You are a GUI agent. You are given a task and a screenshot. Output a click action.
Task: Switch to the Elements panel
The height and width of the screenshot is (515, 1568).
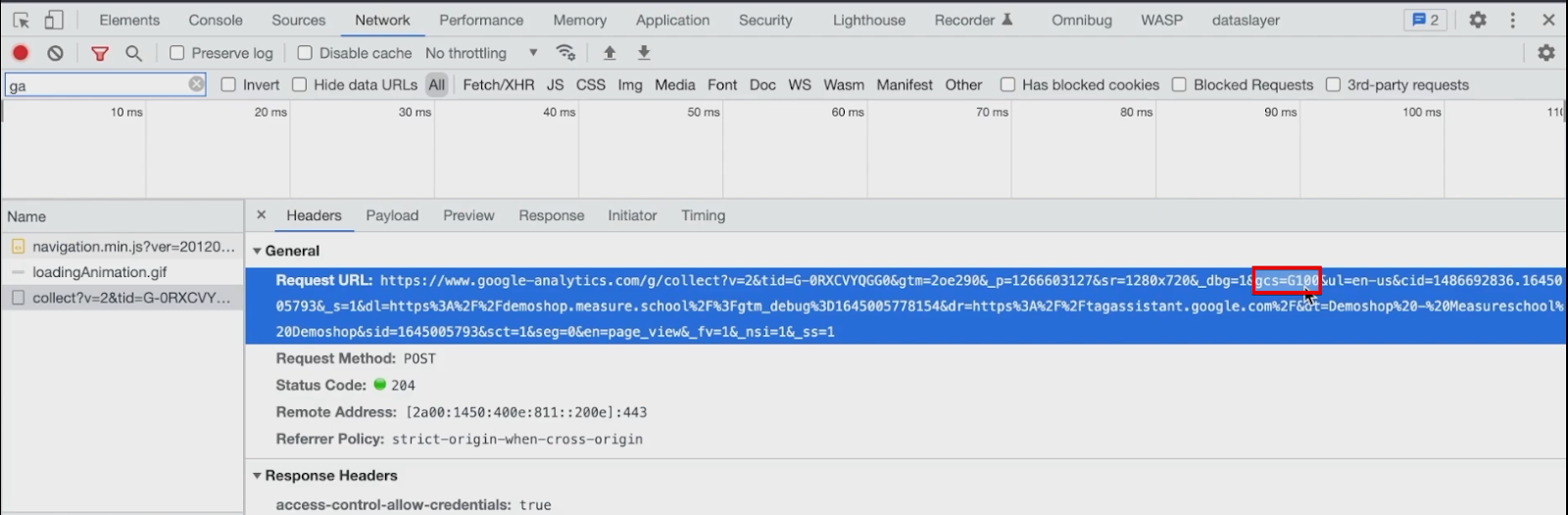(129, 20)
